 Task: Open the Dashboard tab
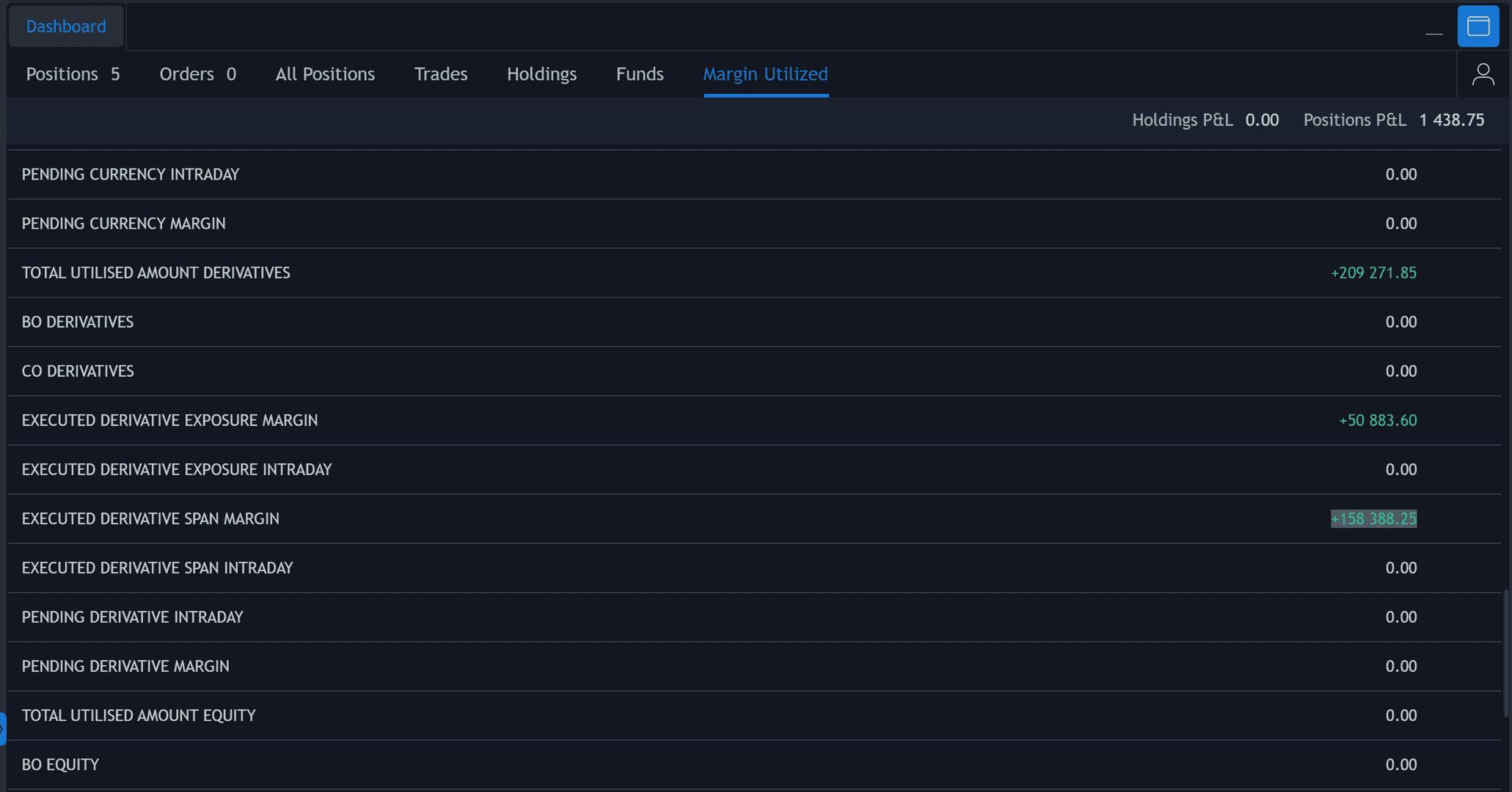click(66, 26)
